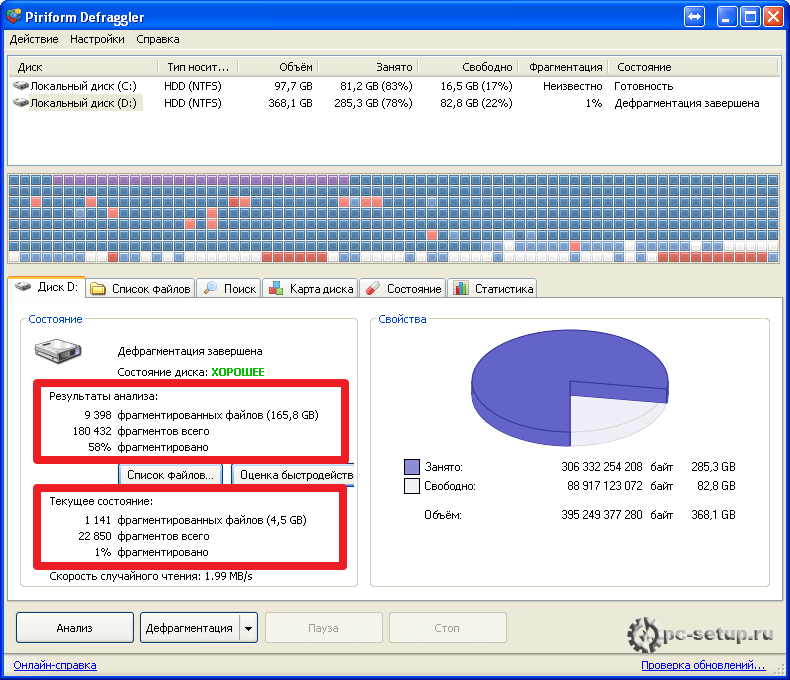The width and height of the screenshot is (790, 680).
Task: Click the 285,3 GB (78%) used cell
Action: (373, 103)
